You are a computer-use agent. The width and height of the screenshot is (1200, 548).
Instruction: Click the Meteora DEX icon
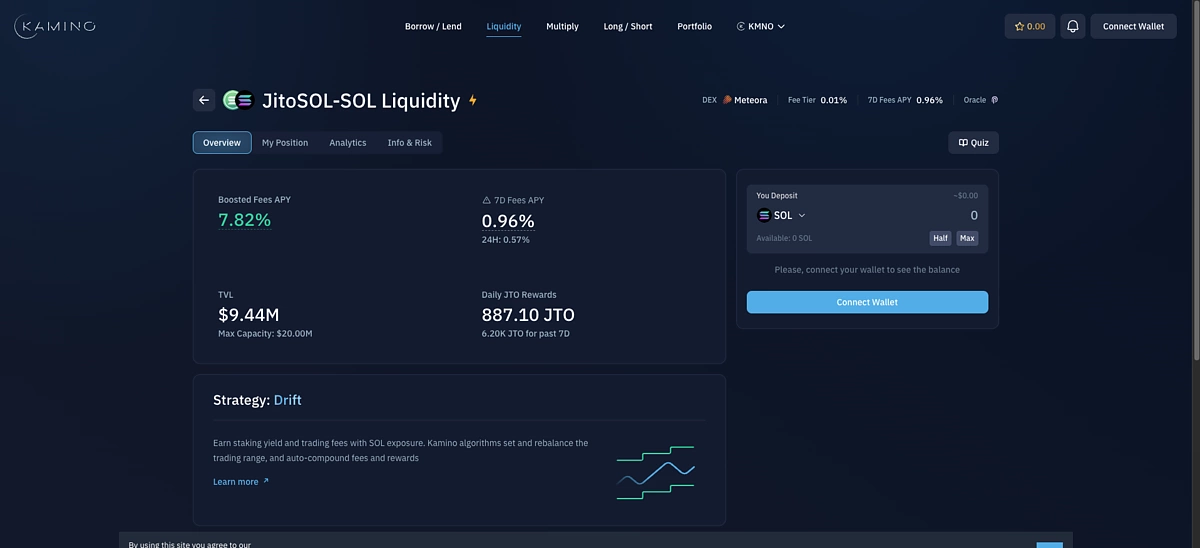point(727,100)
